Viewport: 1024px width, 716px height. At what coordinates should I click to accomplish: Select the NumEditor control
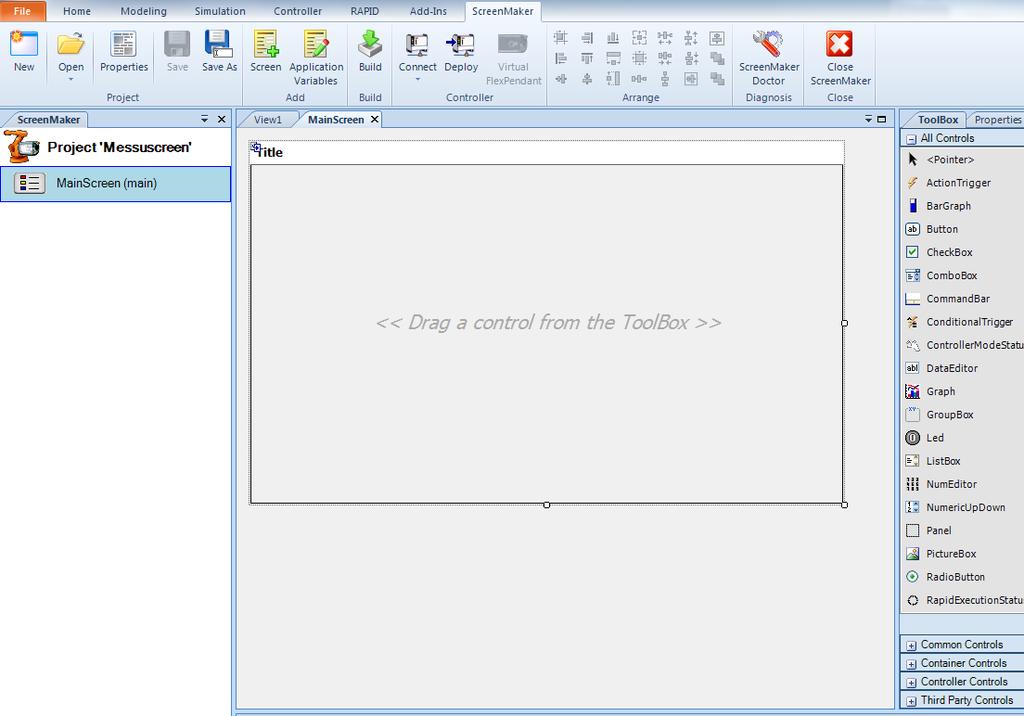click(952, 484)
